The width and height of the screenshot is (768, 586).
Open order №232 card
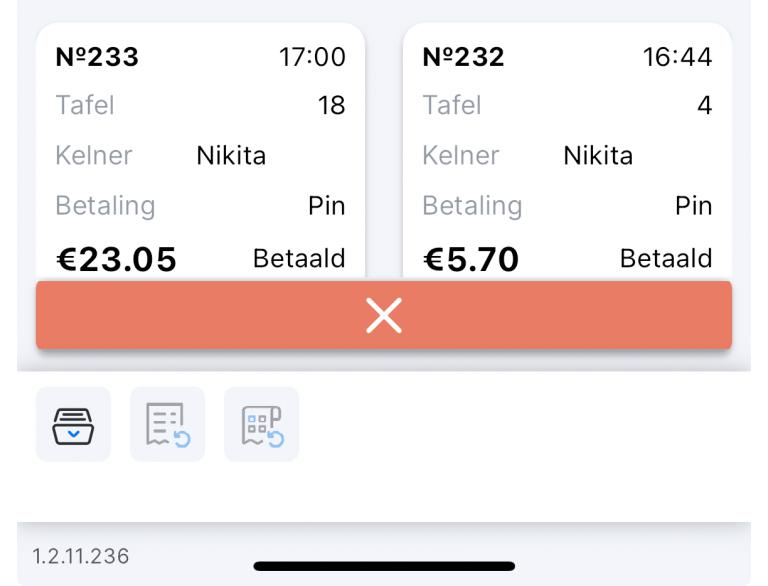click(x=567, y=150)
